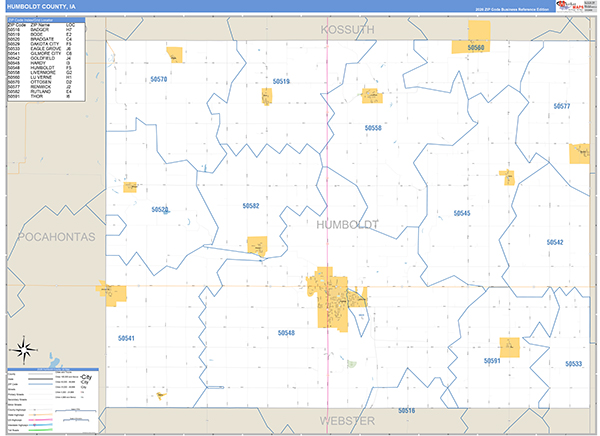
Task: Click ZIP label 50545 on map
Action: (462, 213)
